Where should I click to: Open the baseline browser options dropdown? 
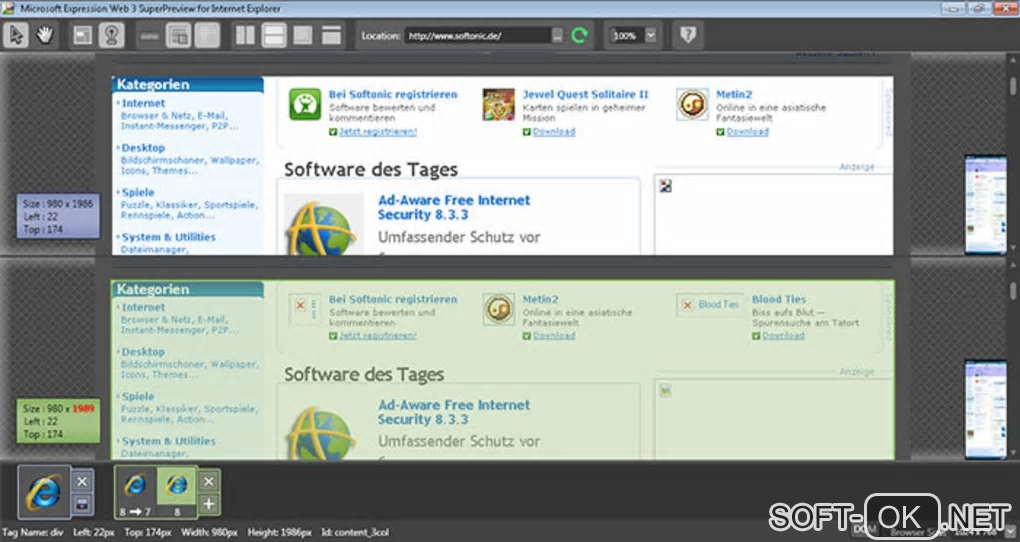click(x=82, y=504)
